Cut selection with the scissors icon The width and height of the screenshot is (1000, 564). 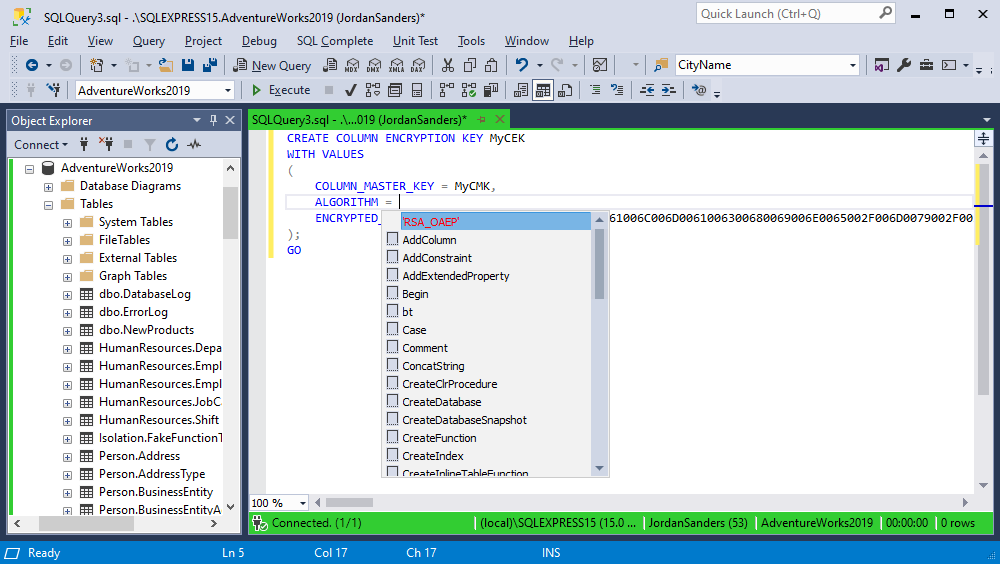[x=448, y=65]
